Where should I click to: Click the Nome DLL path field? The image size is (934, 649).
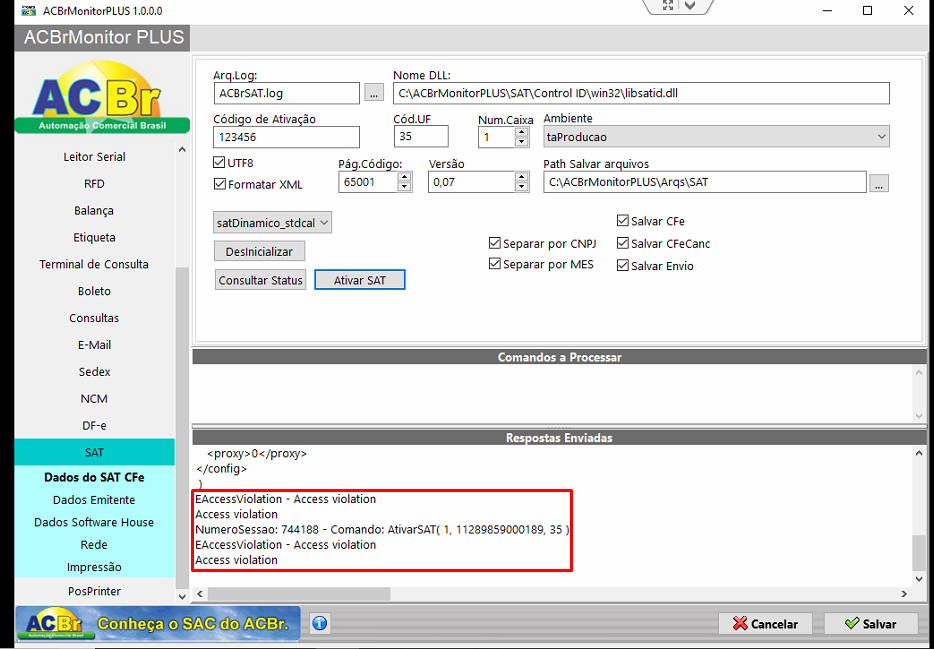(641, 93)
